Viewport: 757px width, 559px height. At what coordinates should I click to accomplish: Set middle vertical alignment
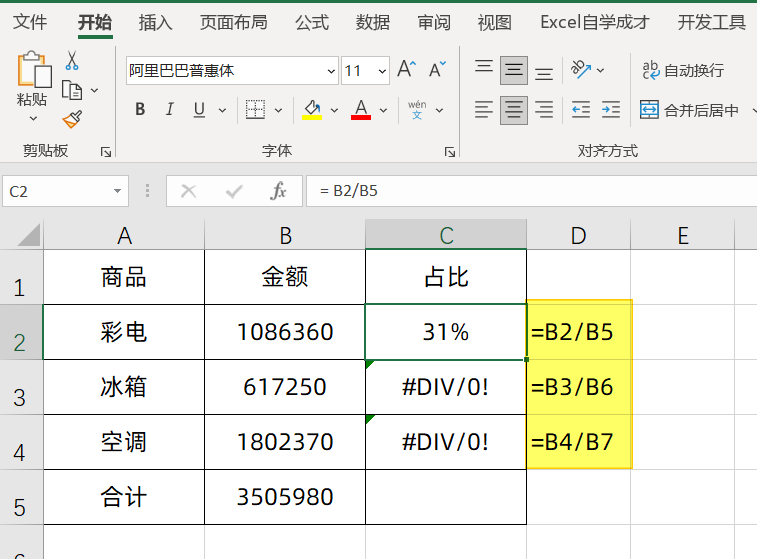pos(514,70)
